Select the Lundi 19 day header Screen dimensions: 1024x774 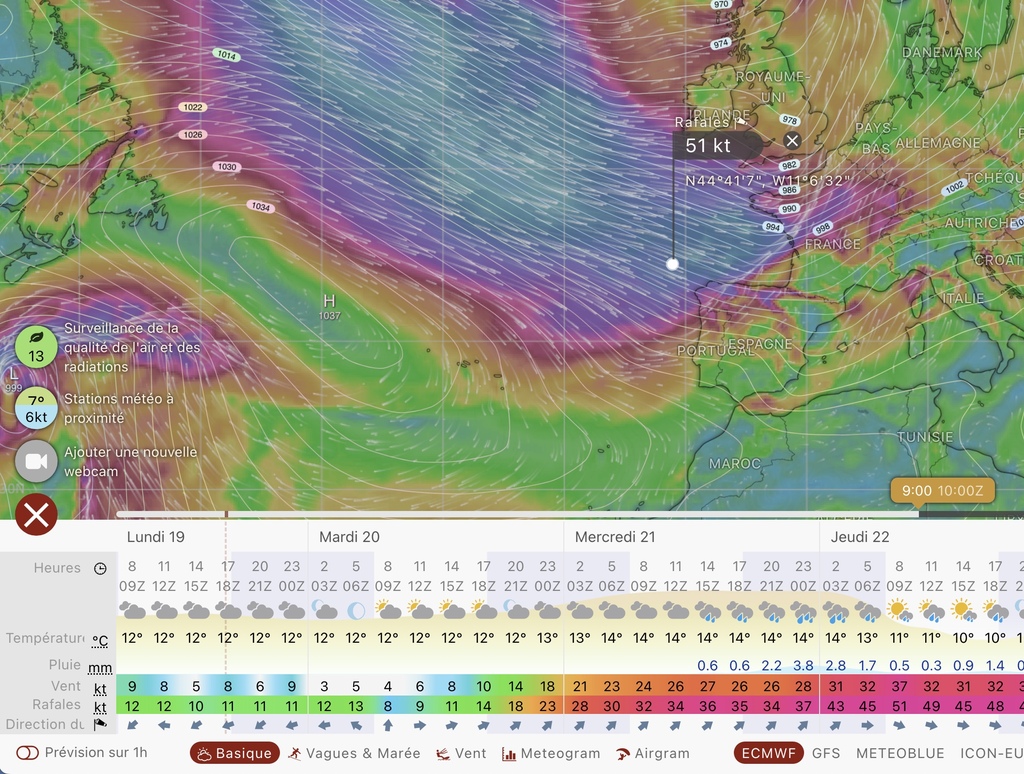coord(155,537)
